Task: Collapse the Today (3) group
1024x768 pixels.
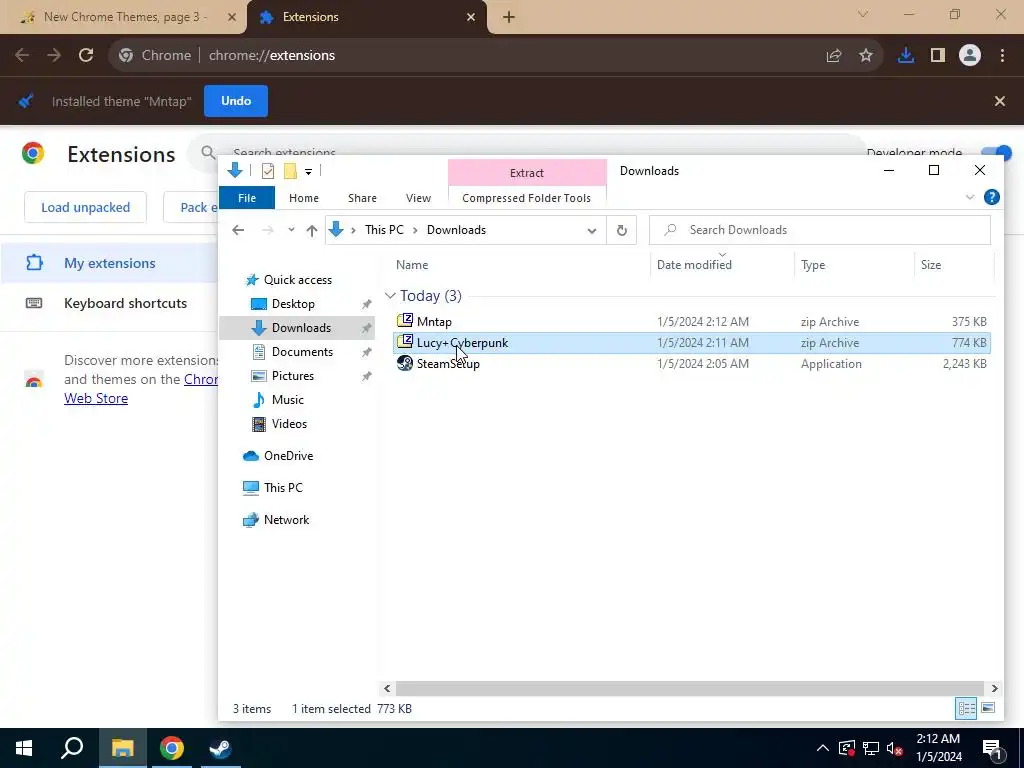Action: click(390, 296)
